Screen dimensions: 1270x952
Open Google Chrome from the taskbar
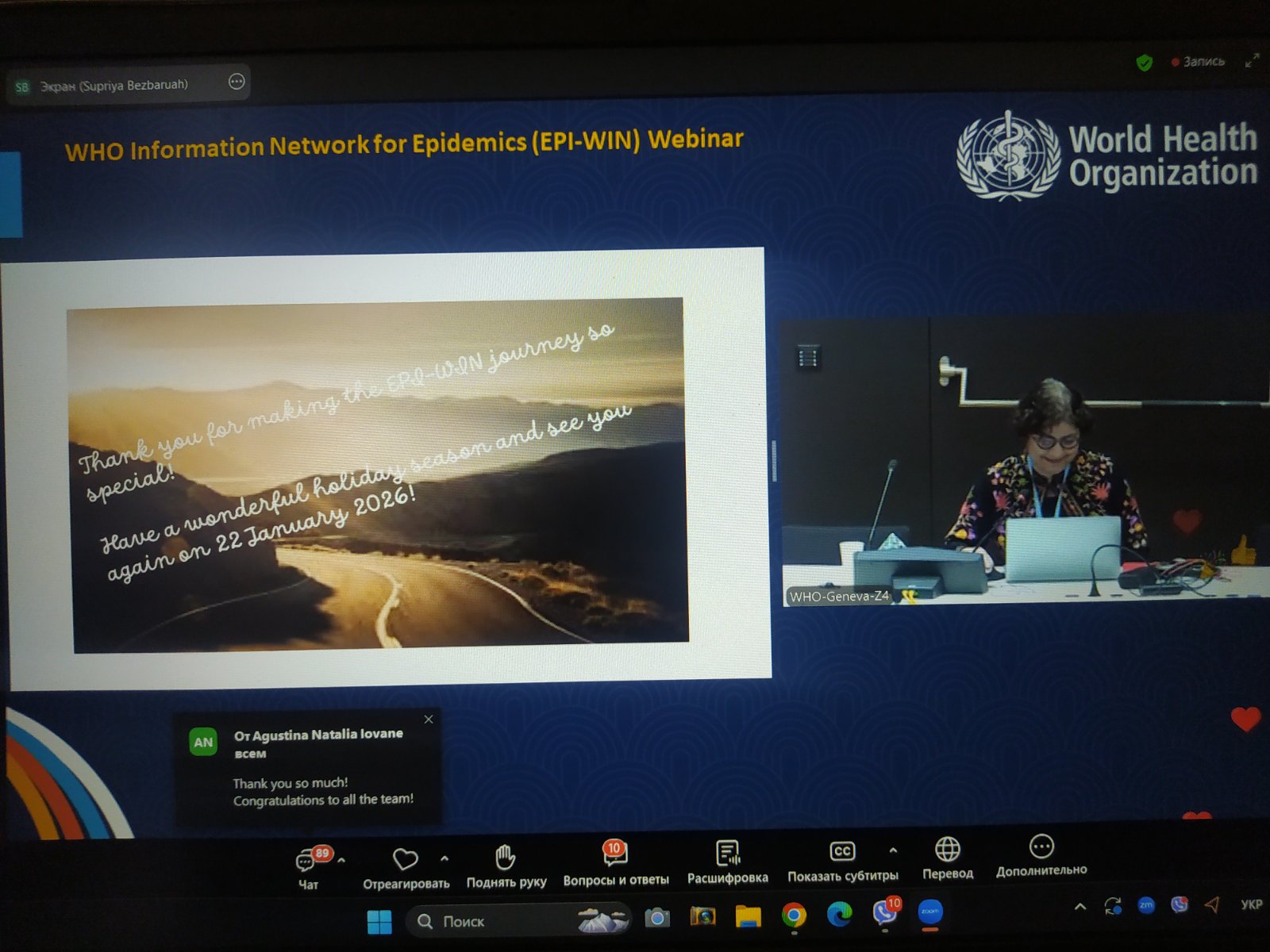click(x=793, y=916)
